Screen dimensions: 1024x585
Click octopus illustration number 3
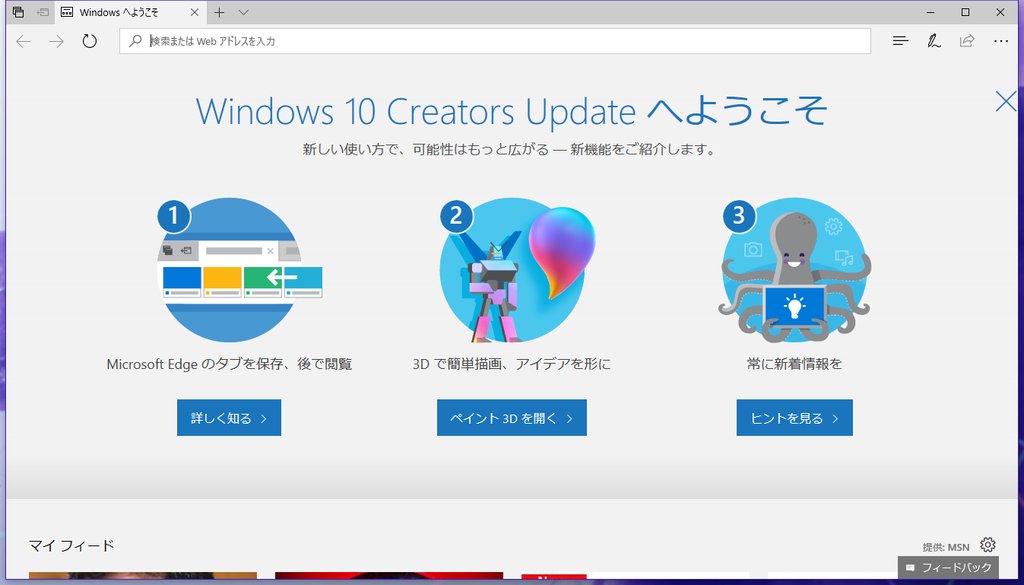pos(795,270)
